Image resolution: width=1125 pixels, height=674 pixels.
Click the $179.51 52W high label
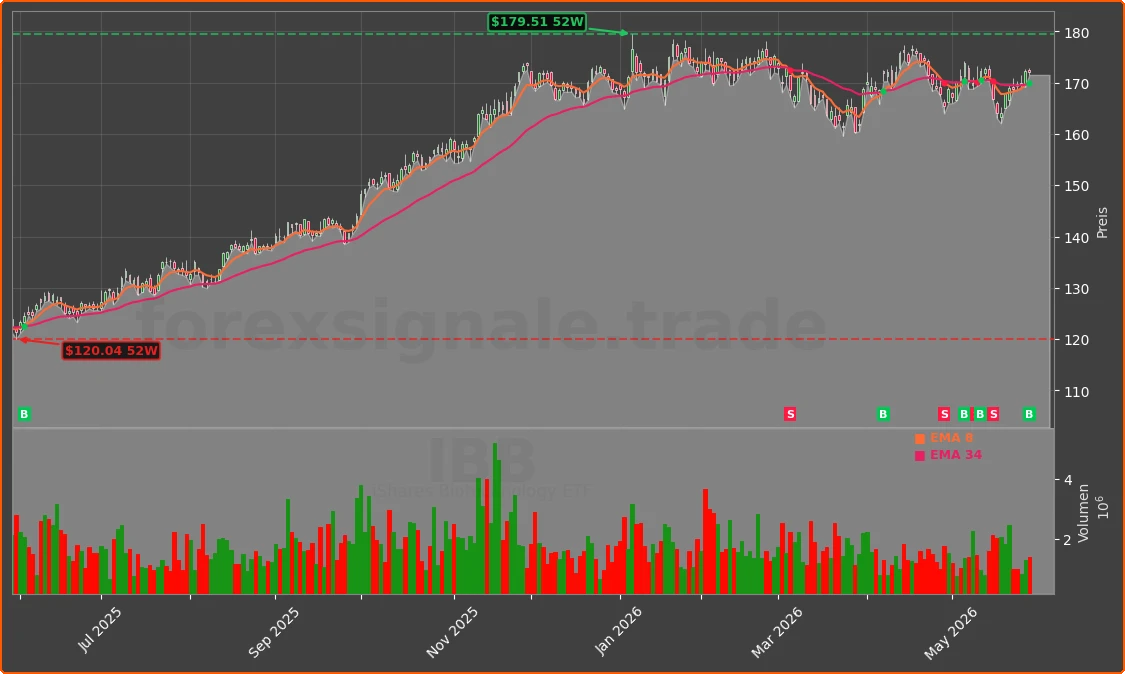[537, 22]
